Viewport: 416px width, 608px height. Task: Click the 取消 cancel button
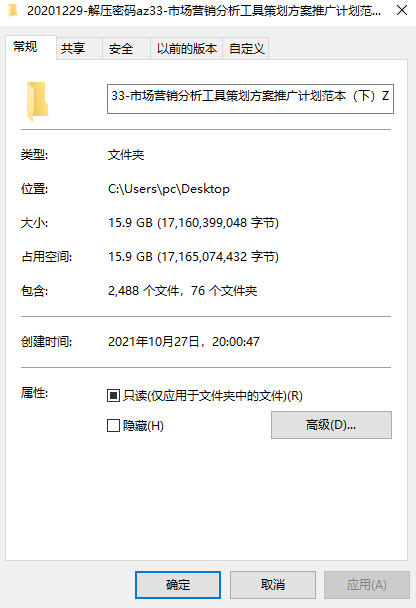[x=273, y=585]
